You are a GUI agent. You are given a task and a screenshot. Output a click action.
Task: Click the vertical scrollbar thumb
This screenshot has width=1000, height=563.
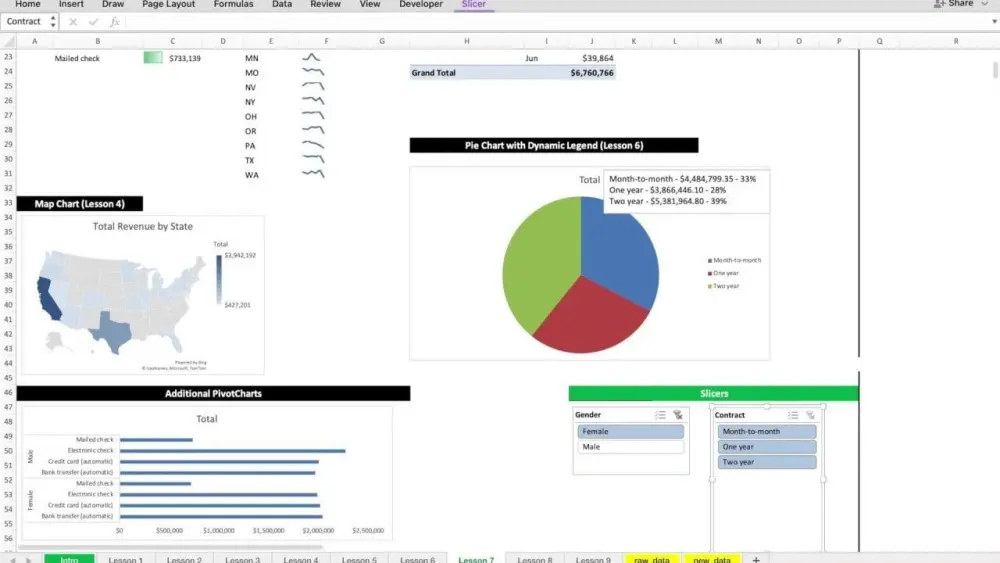point(995,69)
